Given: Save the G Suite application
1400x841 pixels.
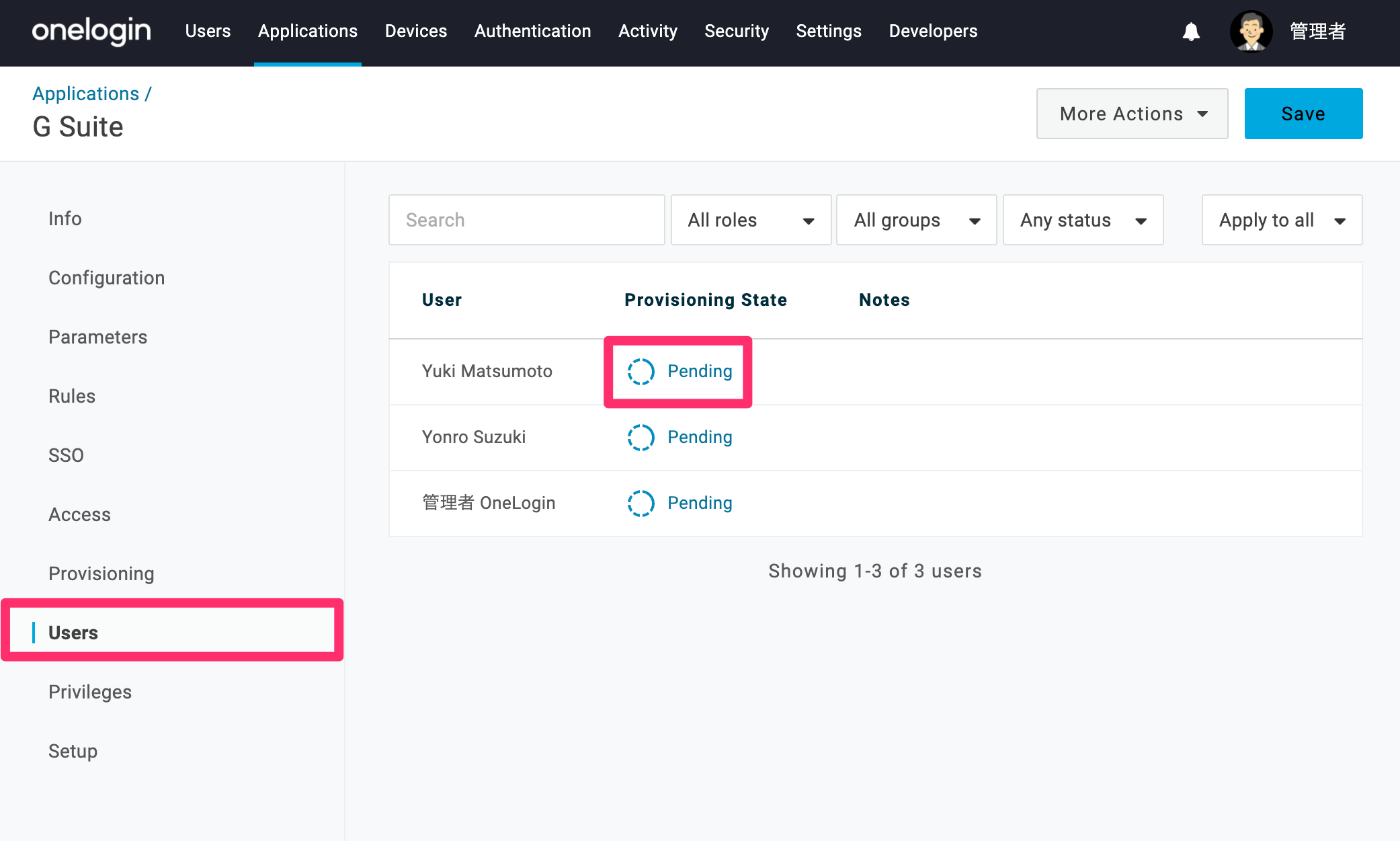Looking at the screenshot, I should click(1303, 114).
